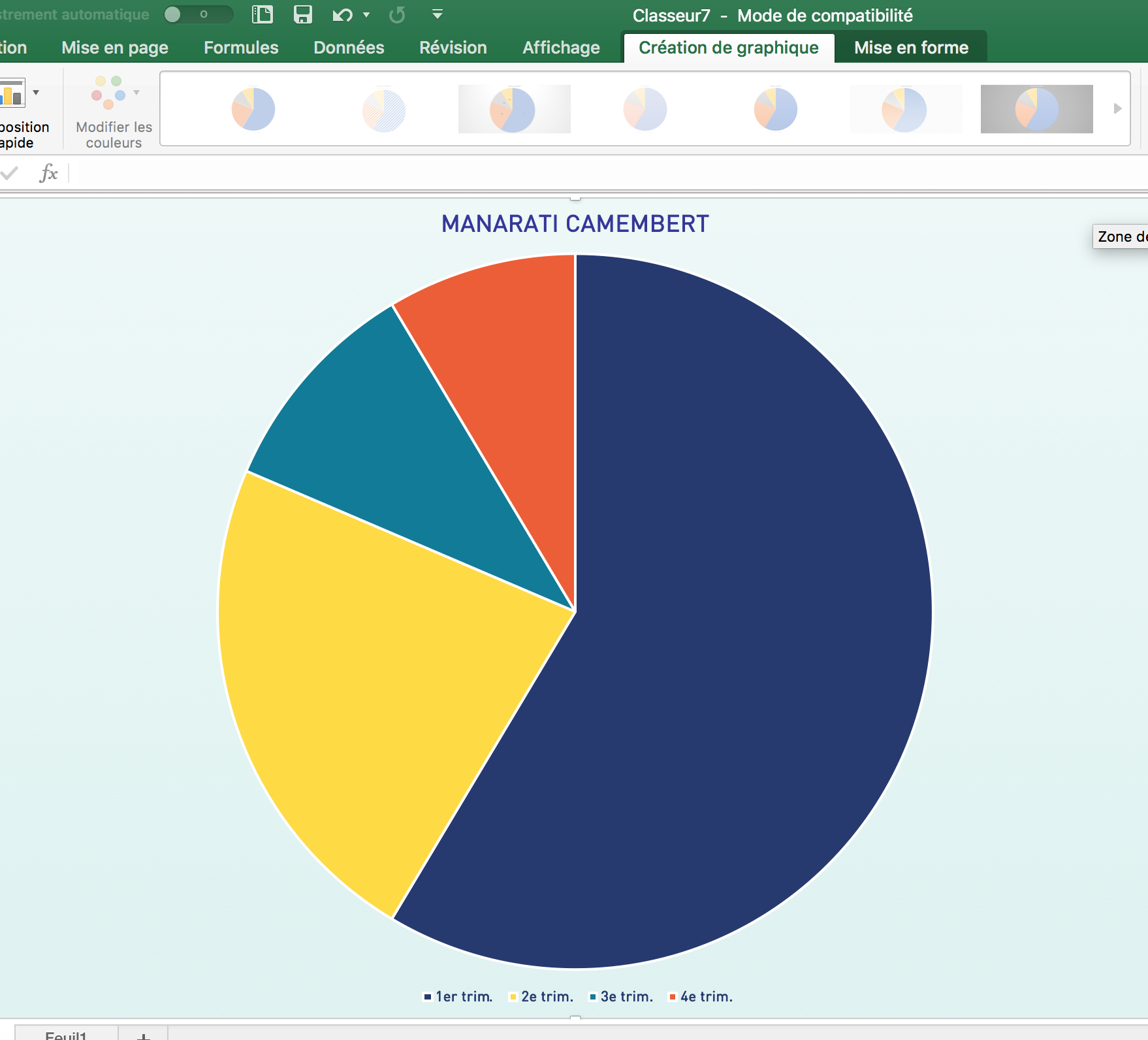Expand the Undo history dropdown arrow

click(x=366, y=14)
